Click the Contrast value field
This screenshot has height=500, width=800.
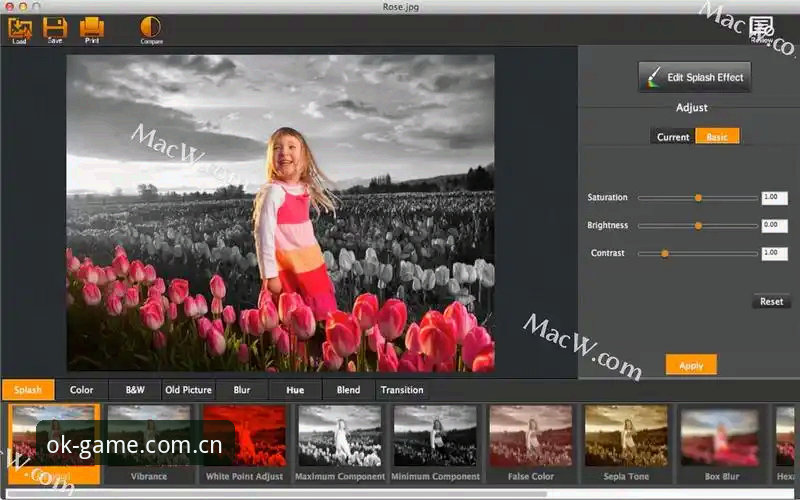pyautogui.click(x=774, y=254)
